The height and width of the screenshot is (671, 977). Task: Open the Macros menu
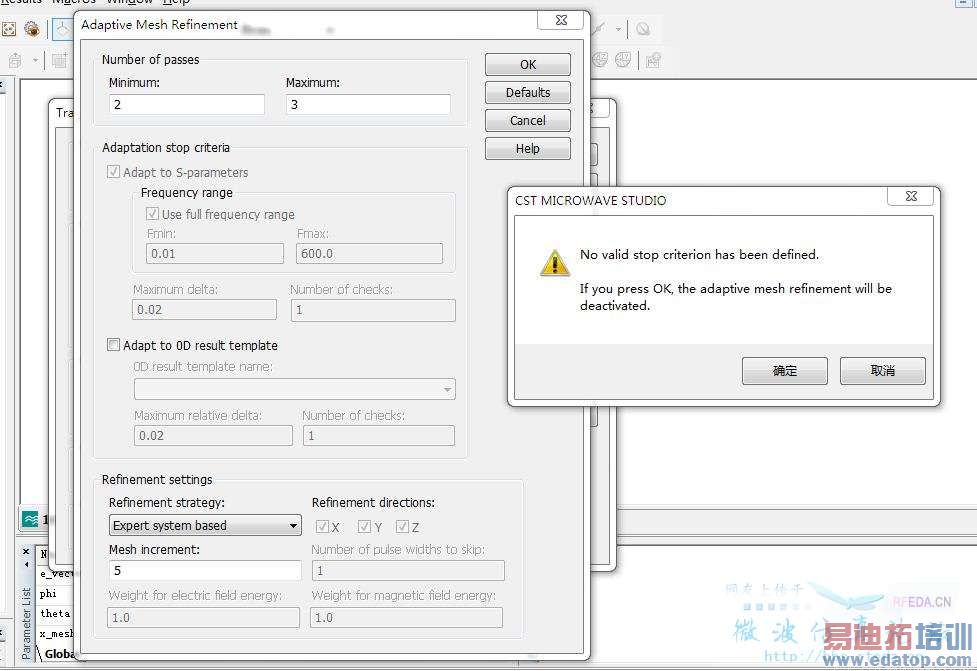pos(74,2)
